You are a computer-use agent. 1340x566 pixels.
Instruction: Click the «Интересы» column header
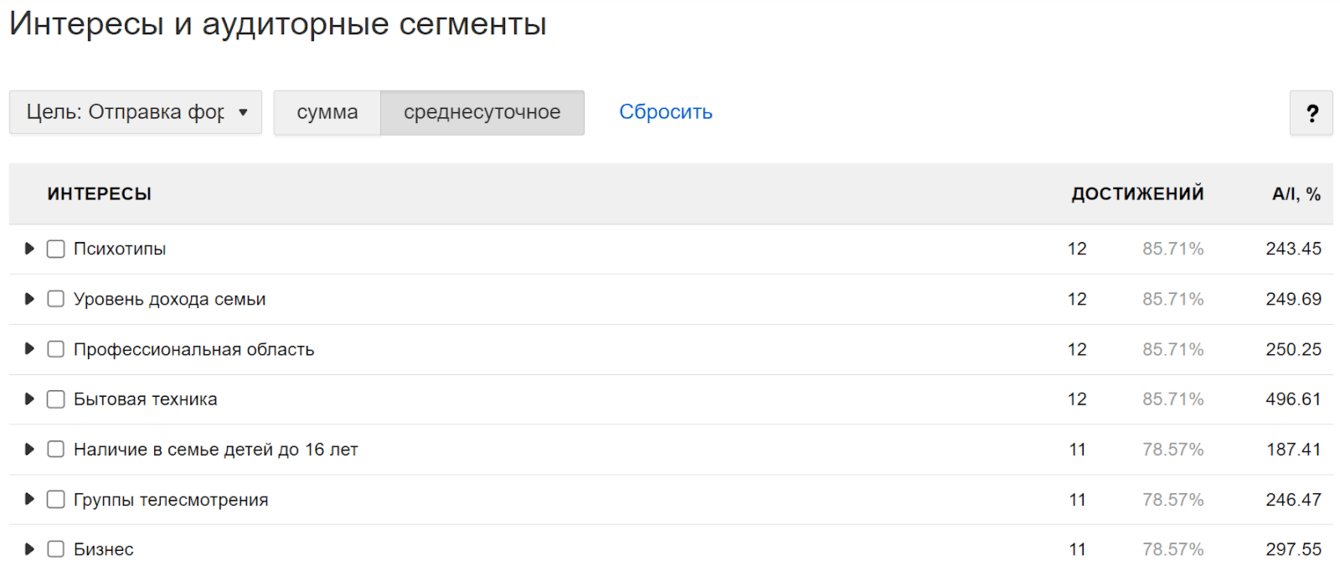99,194
